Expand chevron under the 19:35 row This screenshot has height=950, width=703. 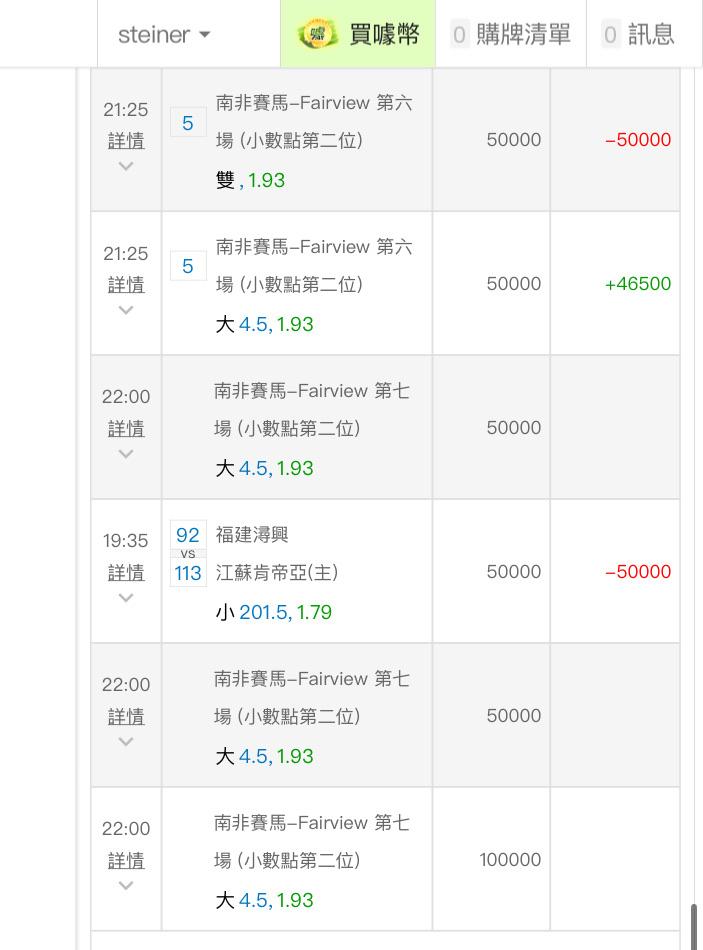(125, 597)
